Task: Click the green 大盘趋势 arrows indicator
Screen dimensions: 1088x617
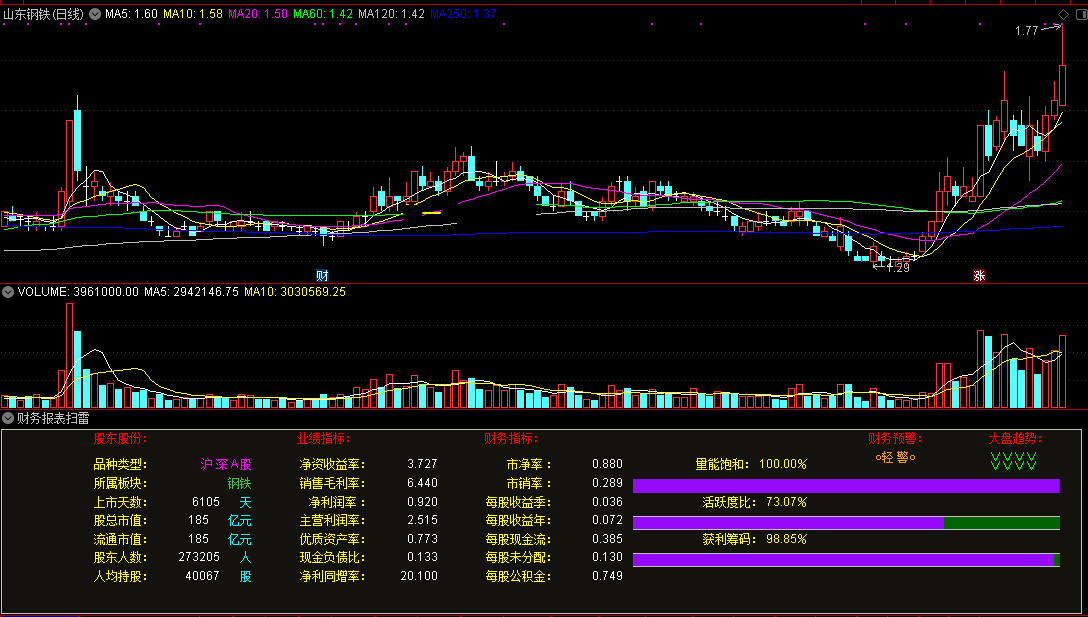Action: pyautogui.click(x=1014, y=461)
